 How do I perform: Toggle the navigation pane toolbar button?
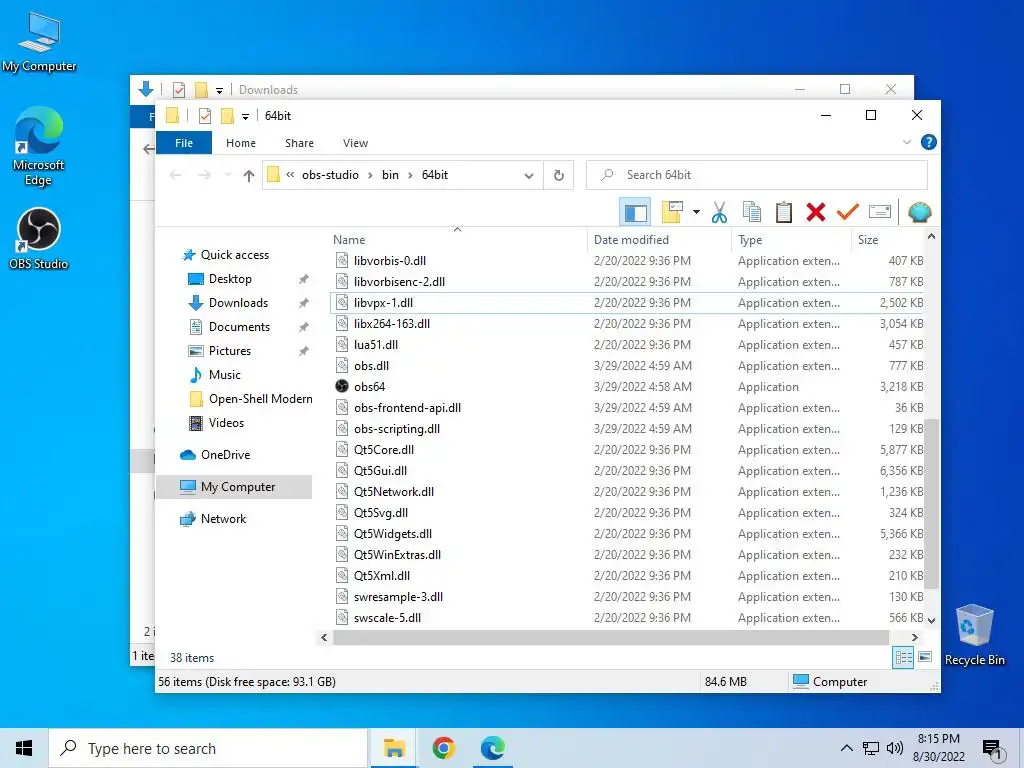point(635,212)
